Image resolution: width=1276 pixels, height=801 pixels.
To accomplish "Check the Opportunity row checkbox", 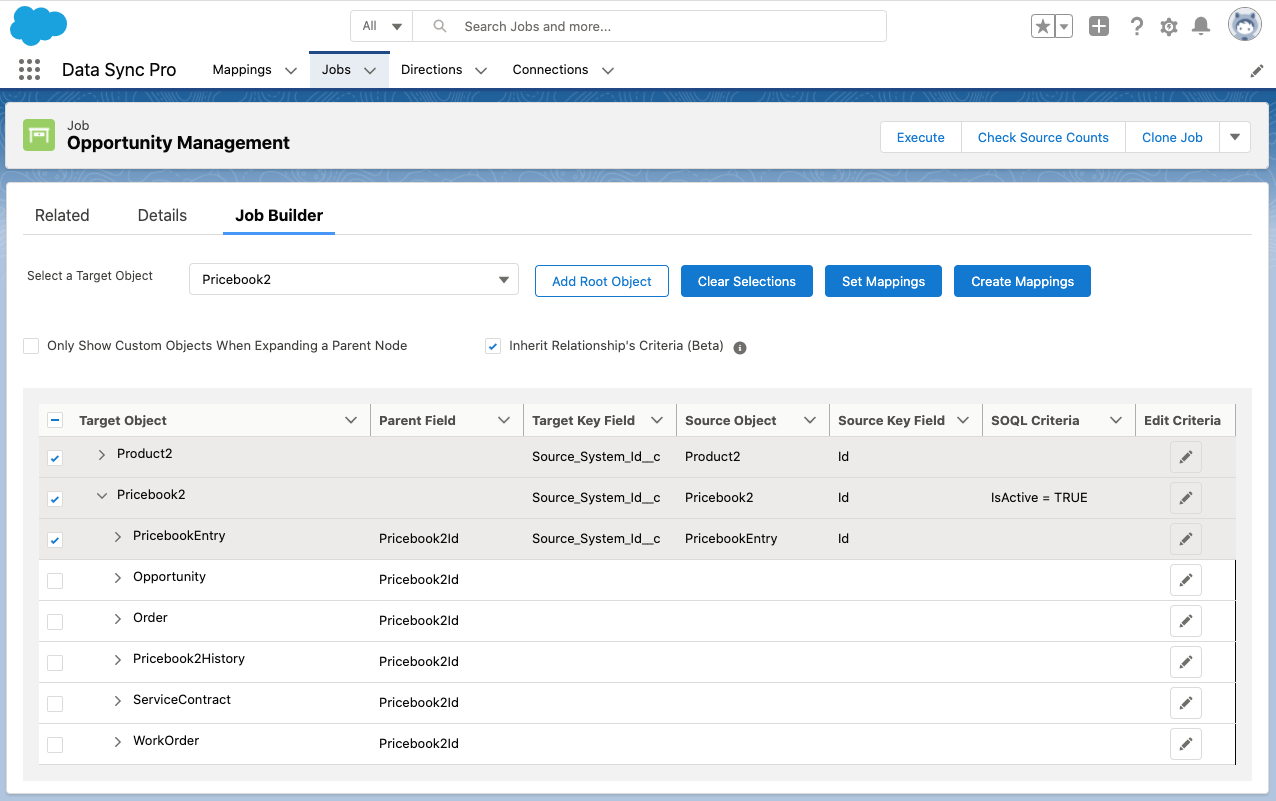I will coord(55,581).
